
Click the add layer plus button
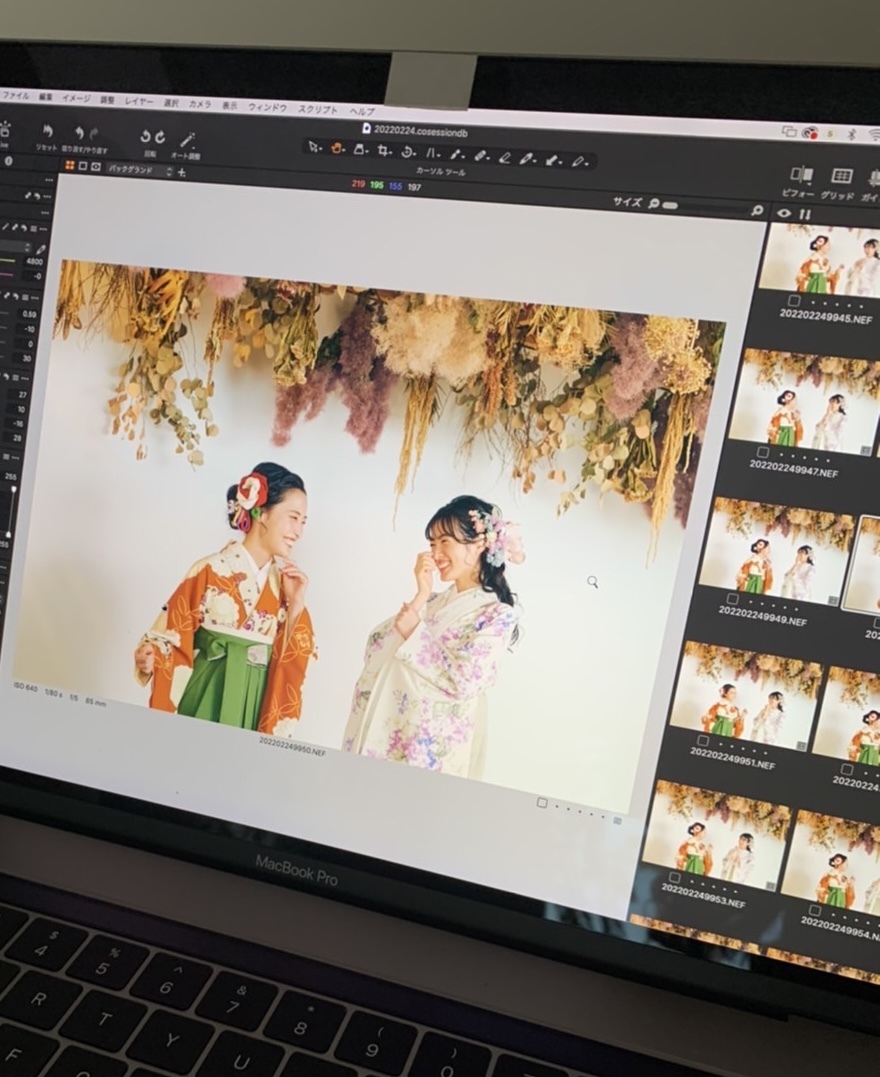[x=182, y=172]
